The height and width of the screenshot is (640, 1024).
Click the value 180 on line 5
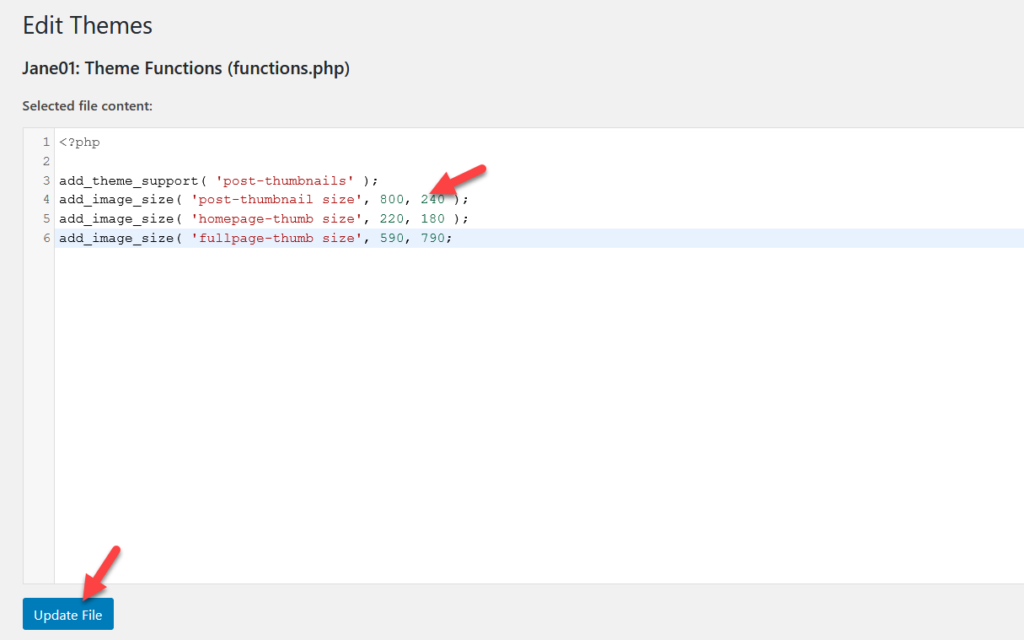pos(432,219)
